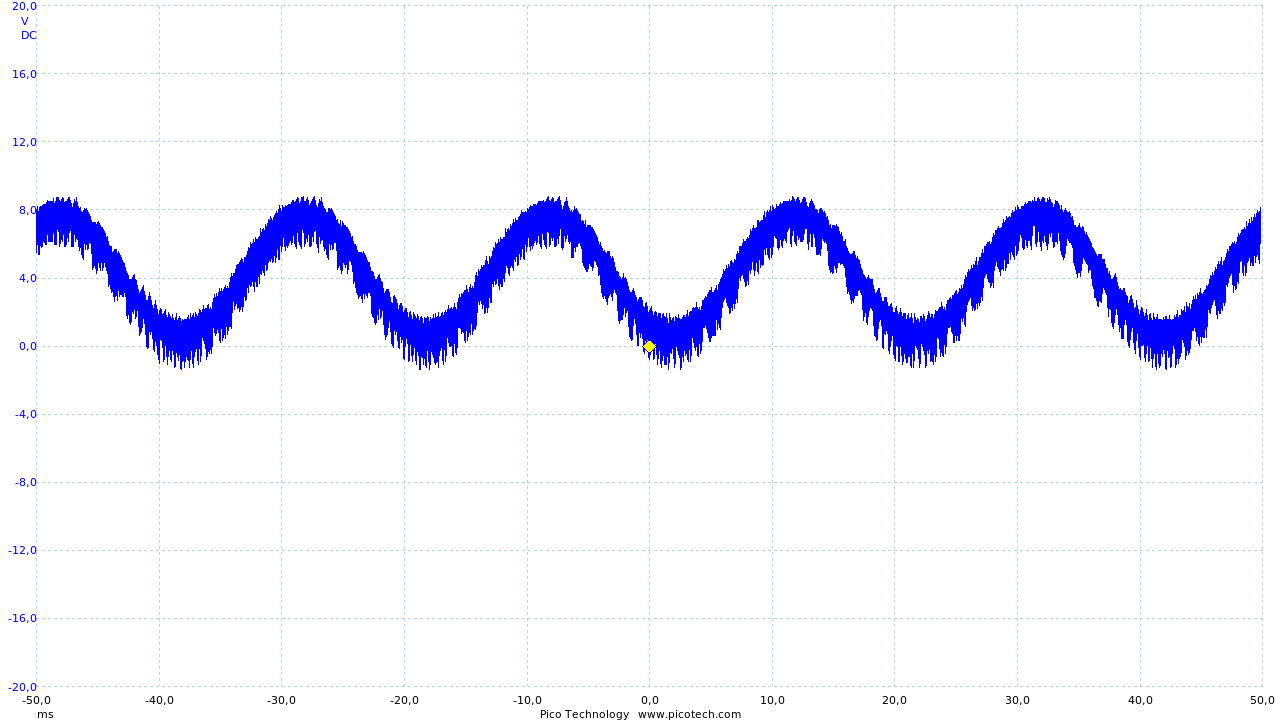1280x720 pixels.
Task: Click the DC coupling label
Action: [x=29, y=36]
